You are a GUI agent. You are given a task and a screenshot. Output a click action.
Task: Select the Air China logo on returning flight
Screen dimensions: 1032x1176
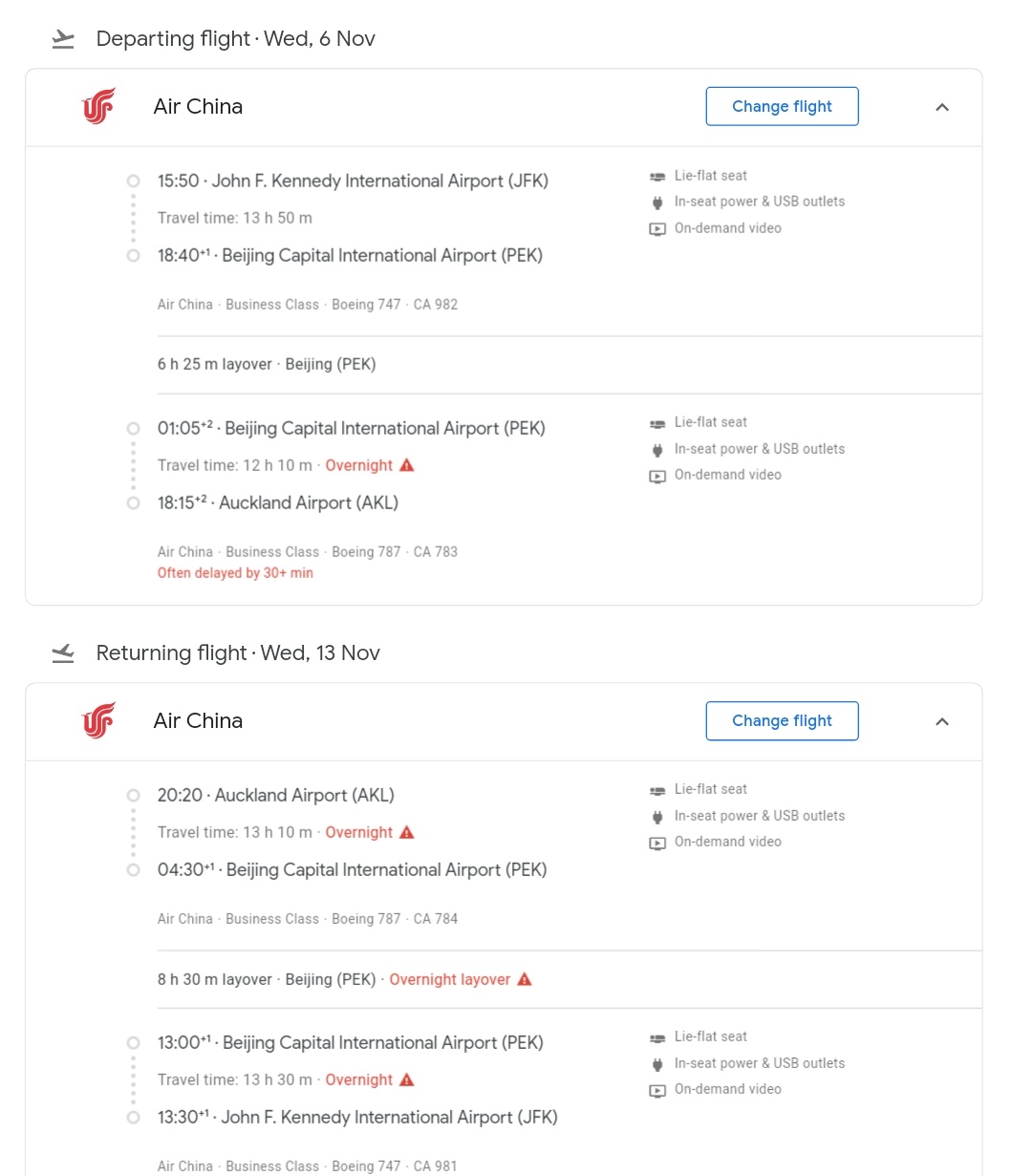point(98,720)
